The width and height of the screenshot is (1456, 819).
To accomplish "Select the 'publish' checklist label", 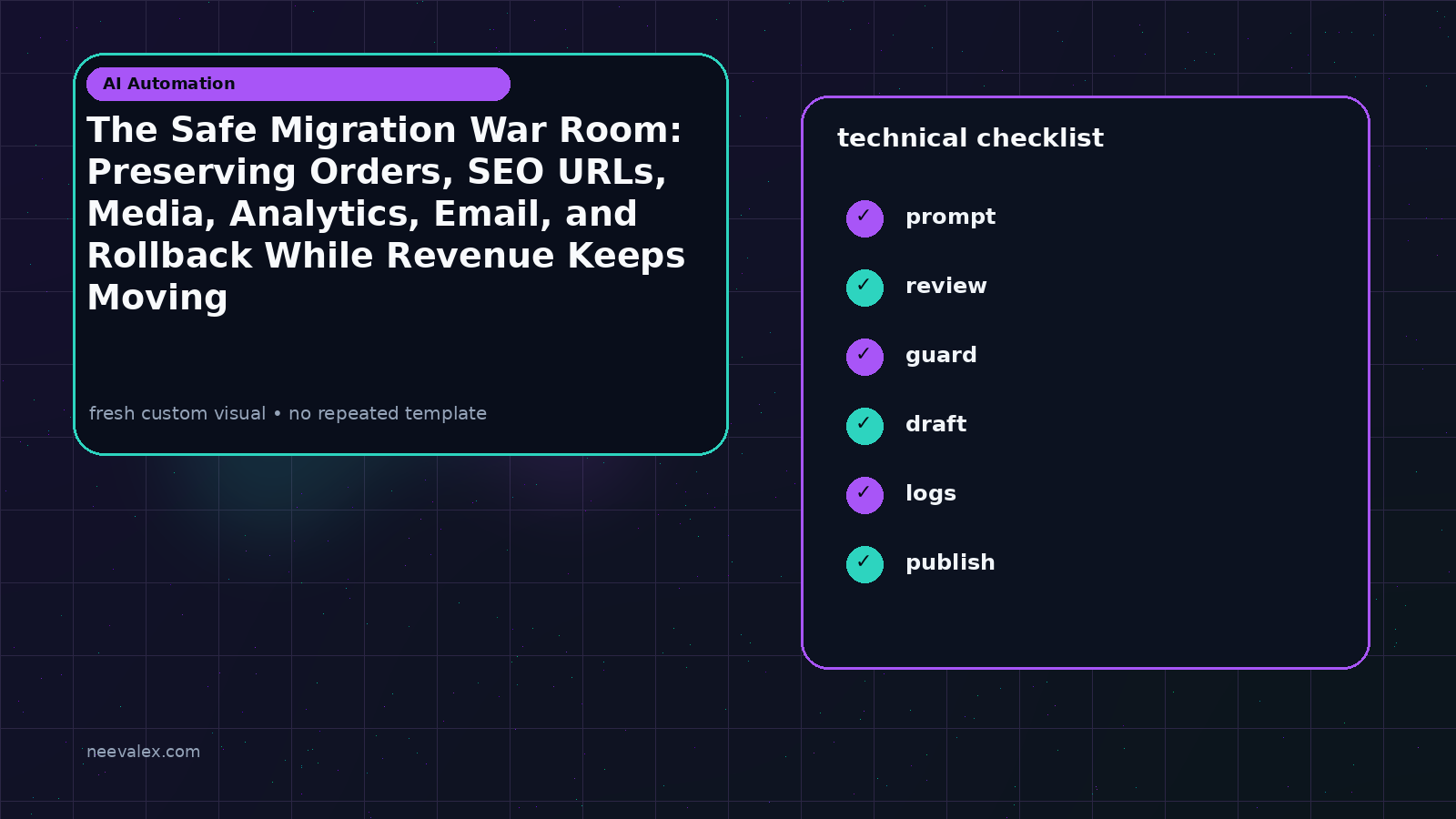I will pos(950,562).
